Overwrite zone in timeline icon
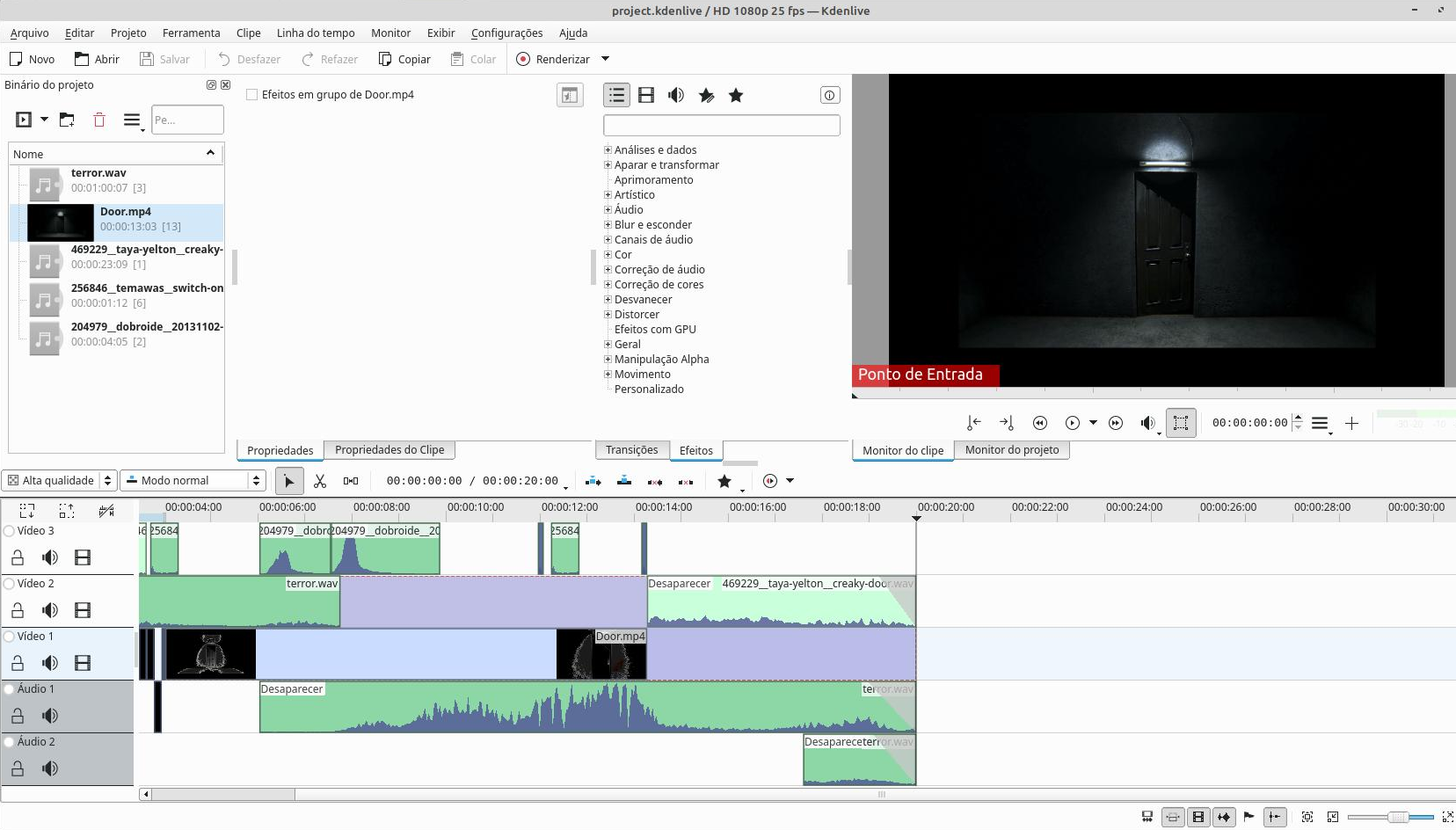This screenshot has height=830, width=1456. (x=624, y=481)
